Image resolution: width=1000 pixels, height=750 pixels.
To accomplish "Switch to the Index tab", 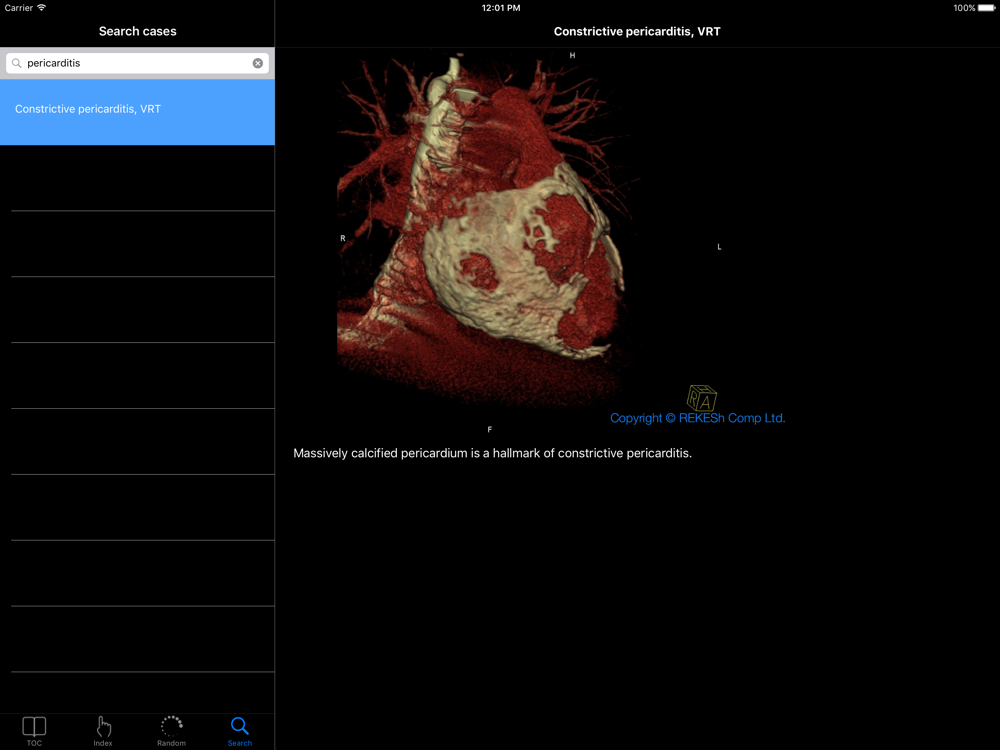I will point(103,731).
